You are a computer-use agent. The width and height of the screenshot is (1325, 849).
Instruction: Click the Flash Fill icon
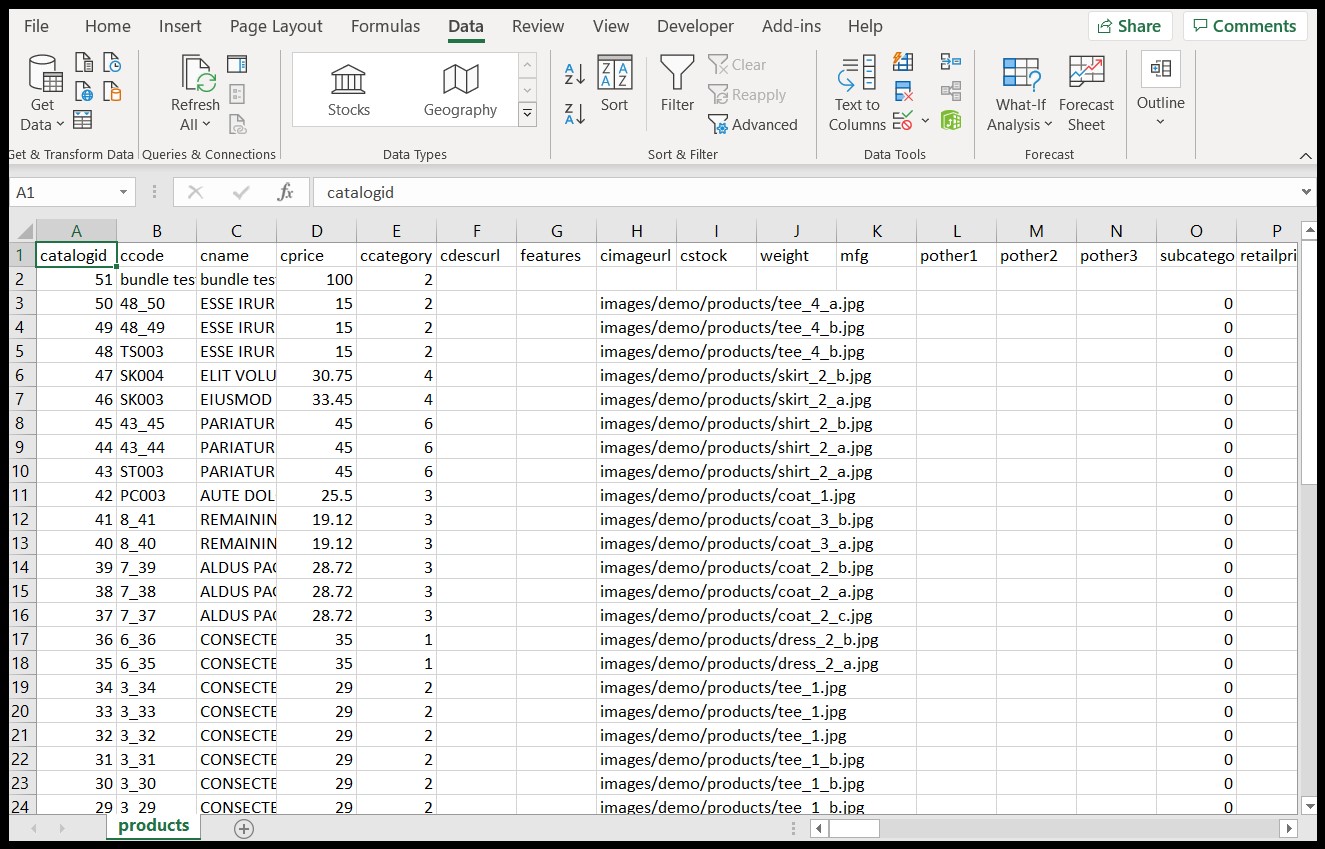point(903,63)
